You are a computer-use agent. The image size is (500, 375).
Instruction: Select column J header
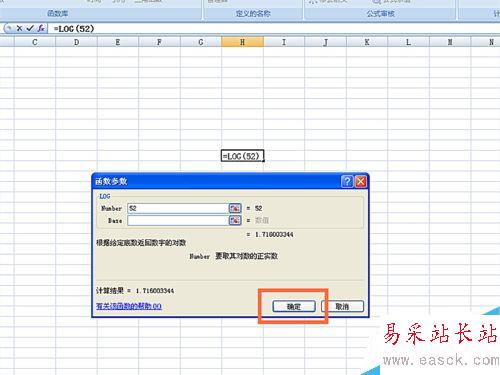click(325, 42)
